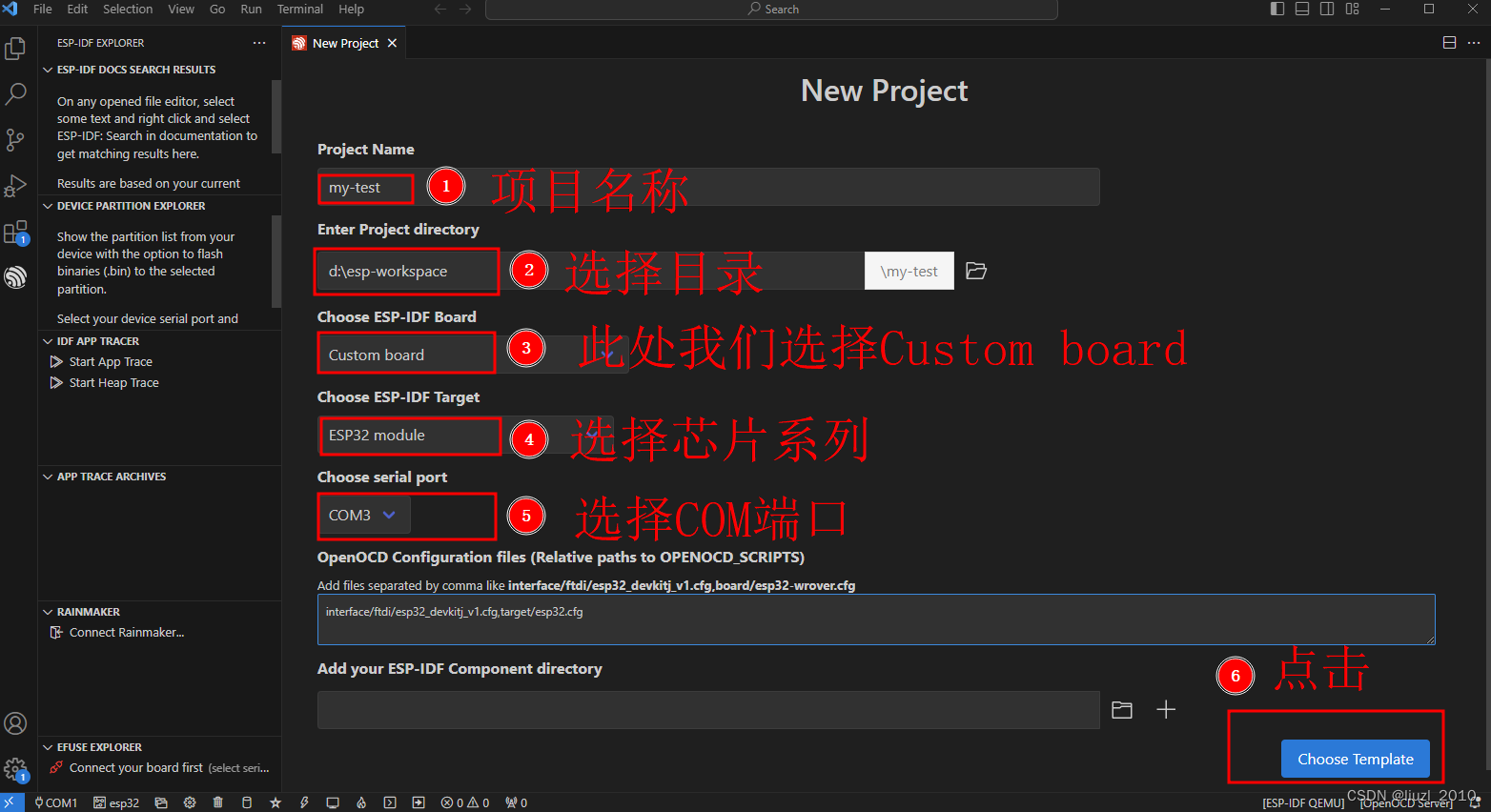
Task: Collapse the App Trace Archives section
Action: pos(159,477)
